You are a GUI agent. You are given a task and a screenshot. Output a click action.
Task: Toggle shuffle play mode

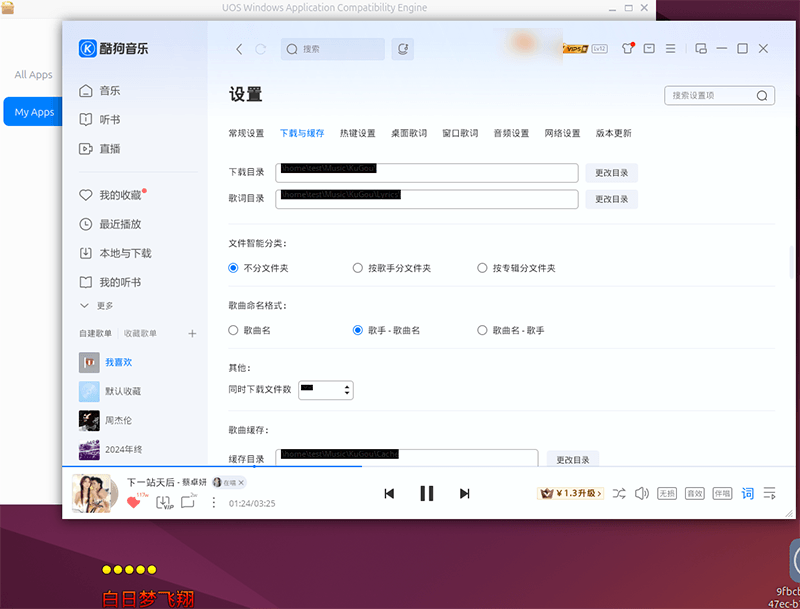point(619,493)
